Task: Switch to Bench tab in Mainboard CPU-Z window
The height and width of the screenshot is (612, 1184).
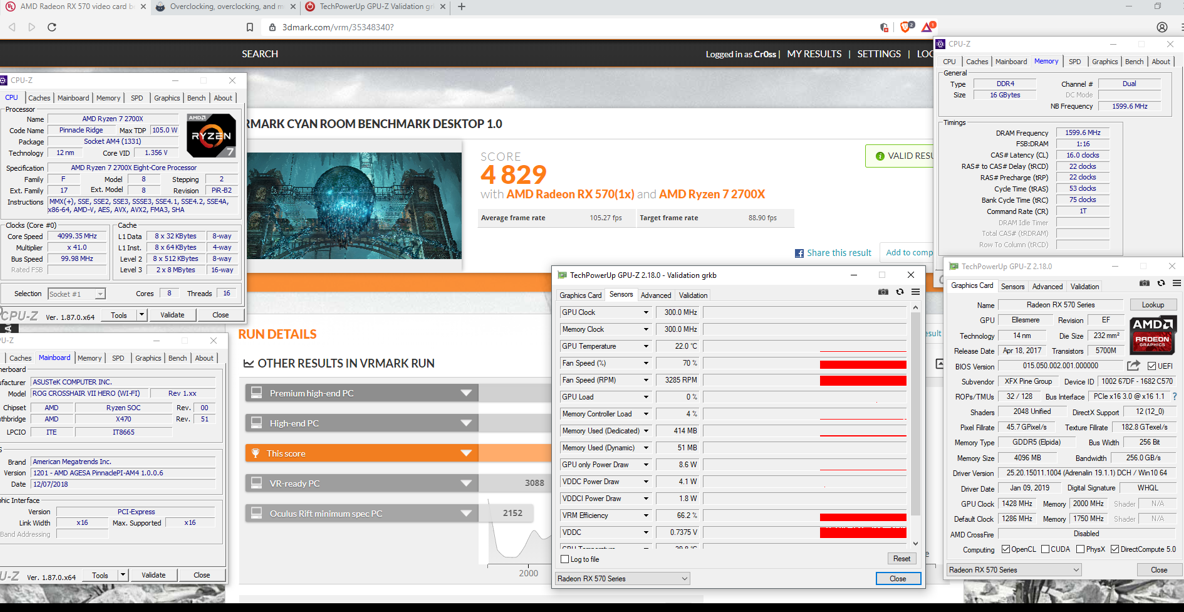Action: click(x=177, y=358)
